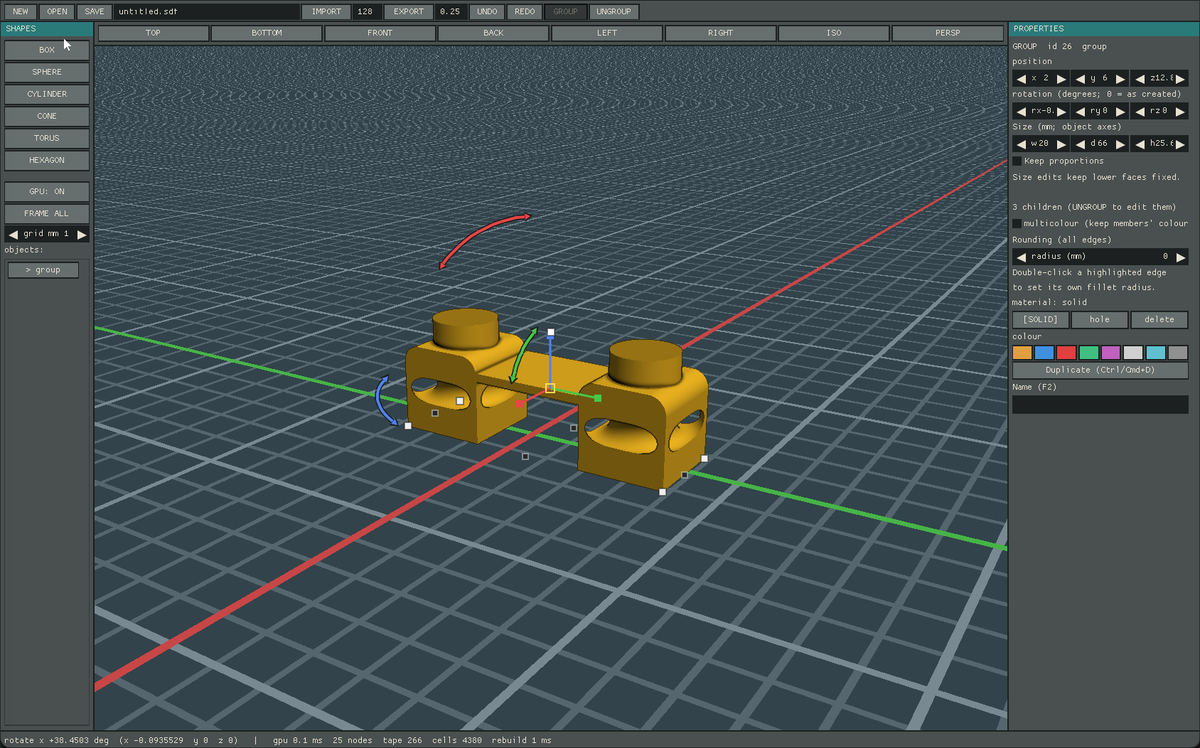The height and width of the screenshot is (748, 1200).
Task: Delete the selected group
Action: point(1160,320)
